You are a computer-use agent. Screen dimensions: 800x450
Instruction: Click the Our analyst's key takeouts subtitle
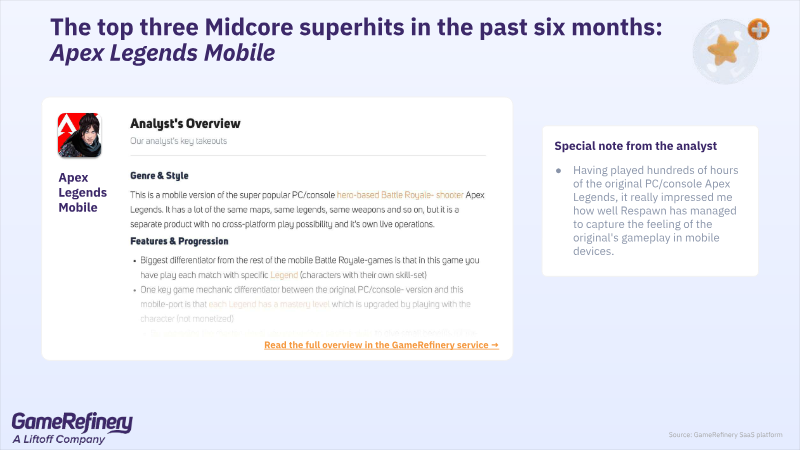179,141
